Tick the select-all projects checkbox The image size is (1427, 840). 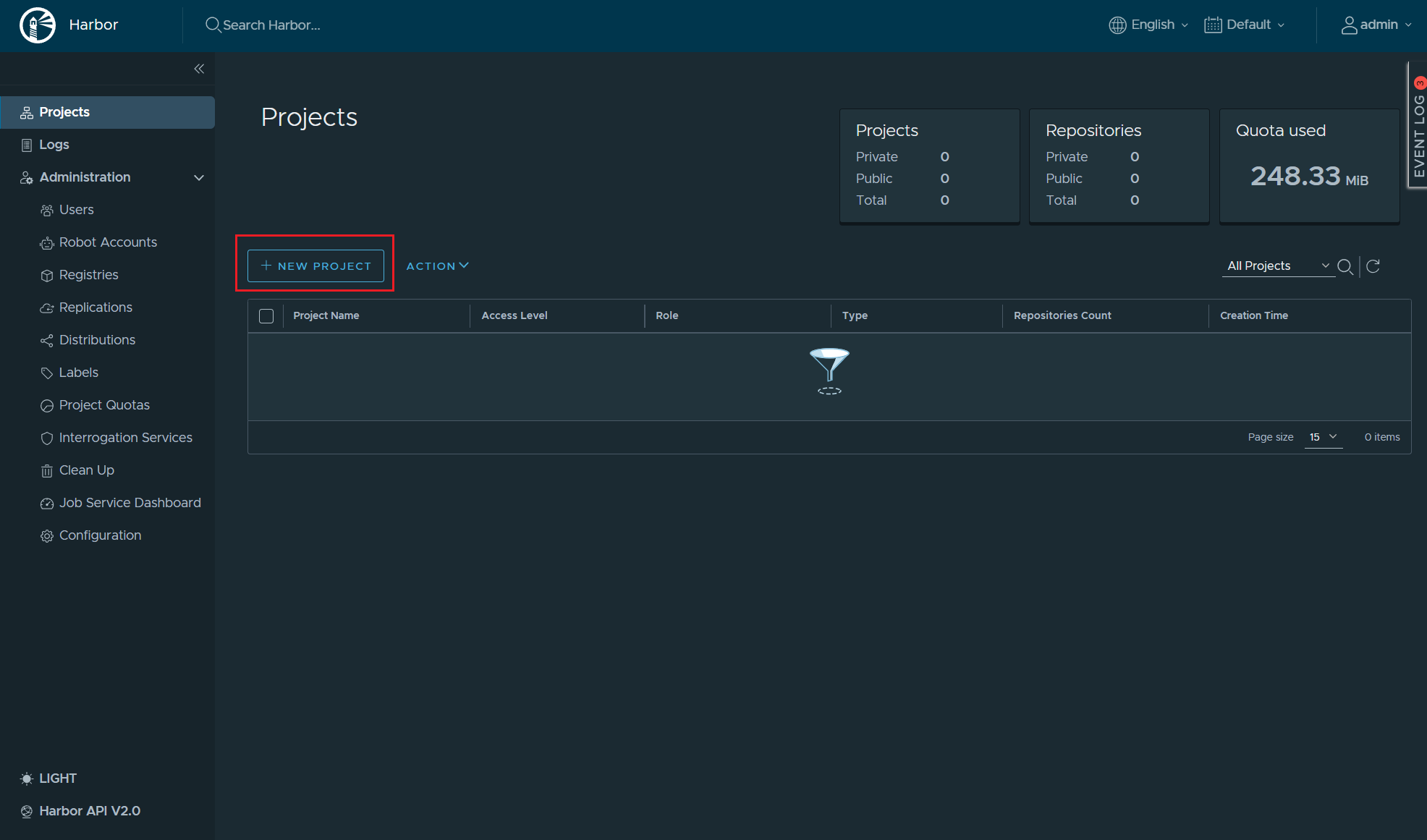(266, 316)
